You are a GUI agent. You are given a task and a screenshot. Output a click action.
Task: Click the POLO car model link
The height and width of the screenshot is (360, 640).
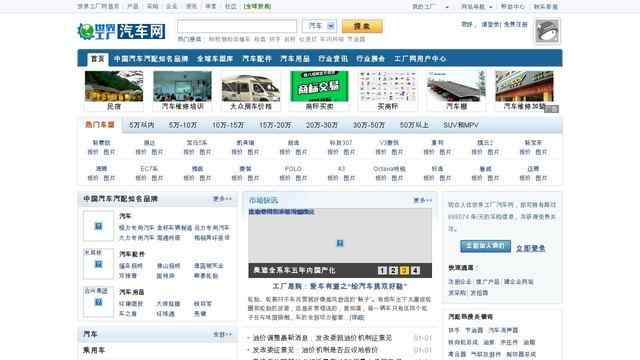point(293,169)
